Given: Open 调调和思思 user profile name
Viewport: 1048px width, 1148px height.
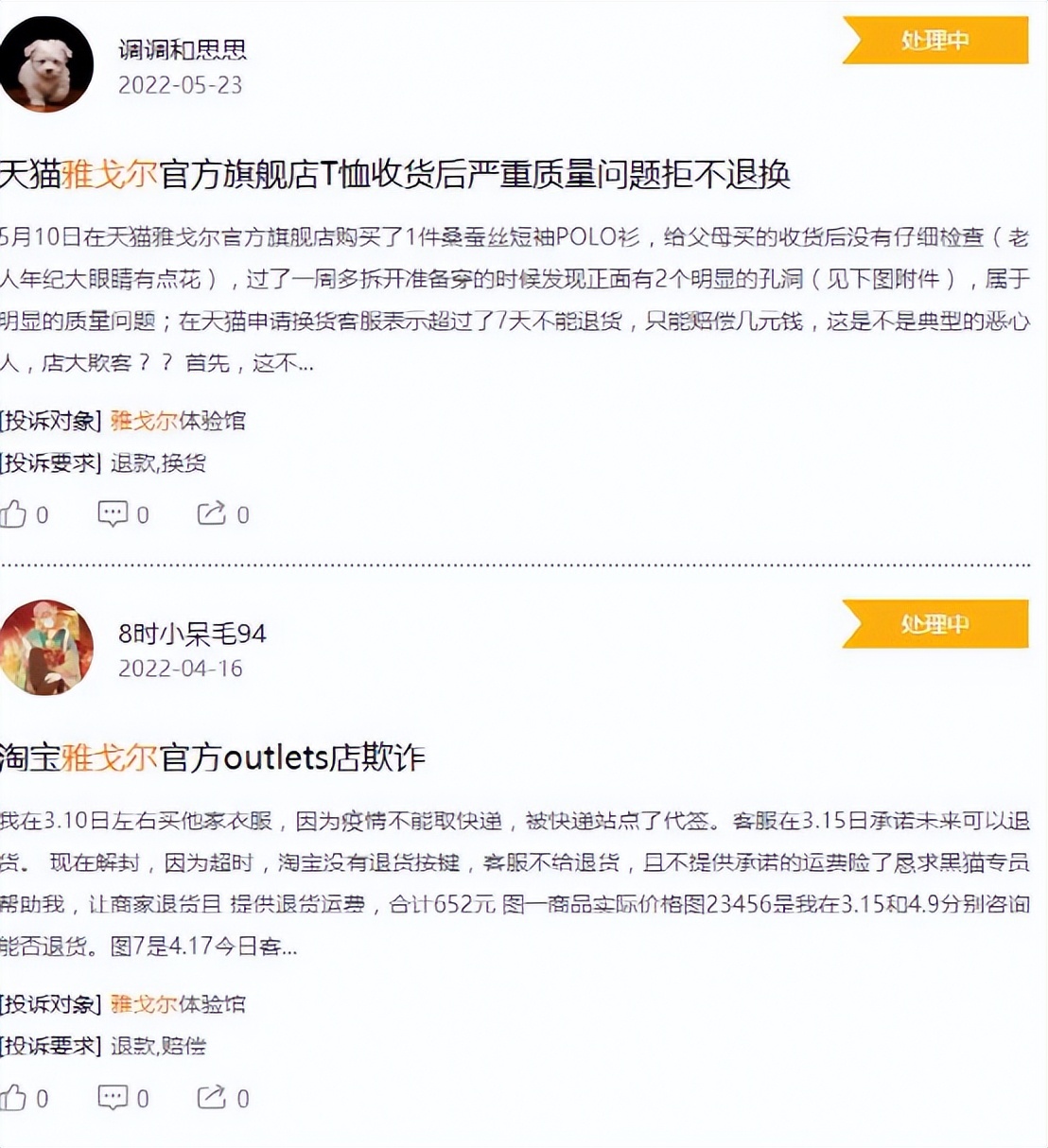Looking at the screenshot, I should [183, 49].
